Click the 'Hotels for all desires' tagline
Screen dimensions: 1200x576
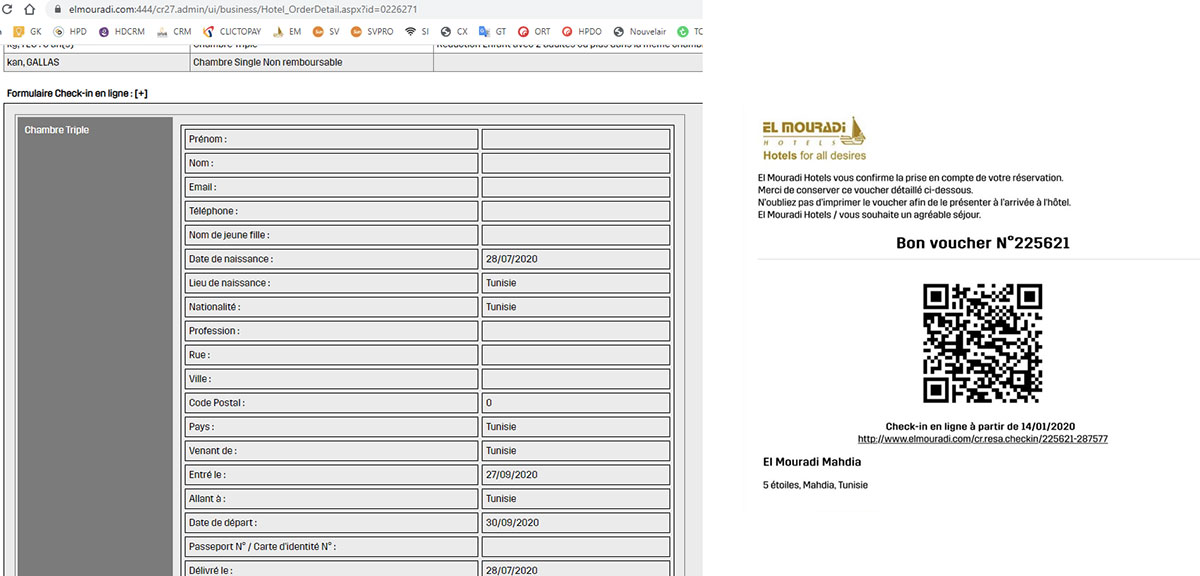[814, 156]
